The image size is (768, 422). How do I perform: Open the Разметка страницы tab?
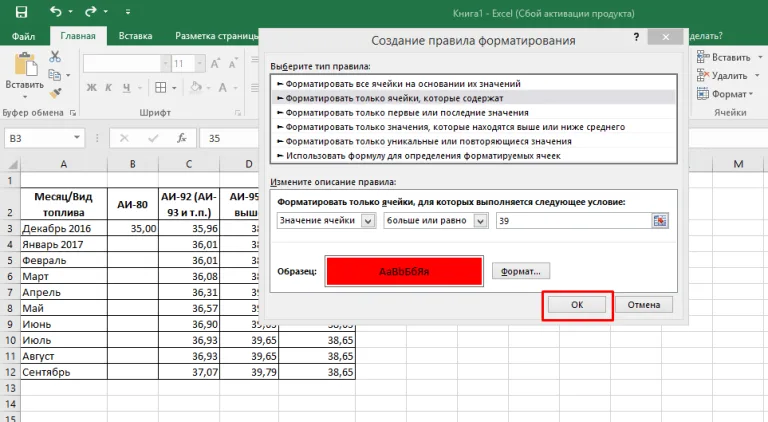point(216,36)
